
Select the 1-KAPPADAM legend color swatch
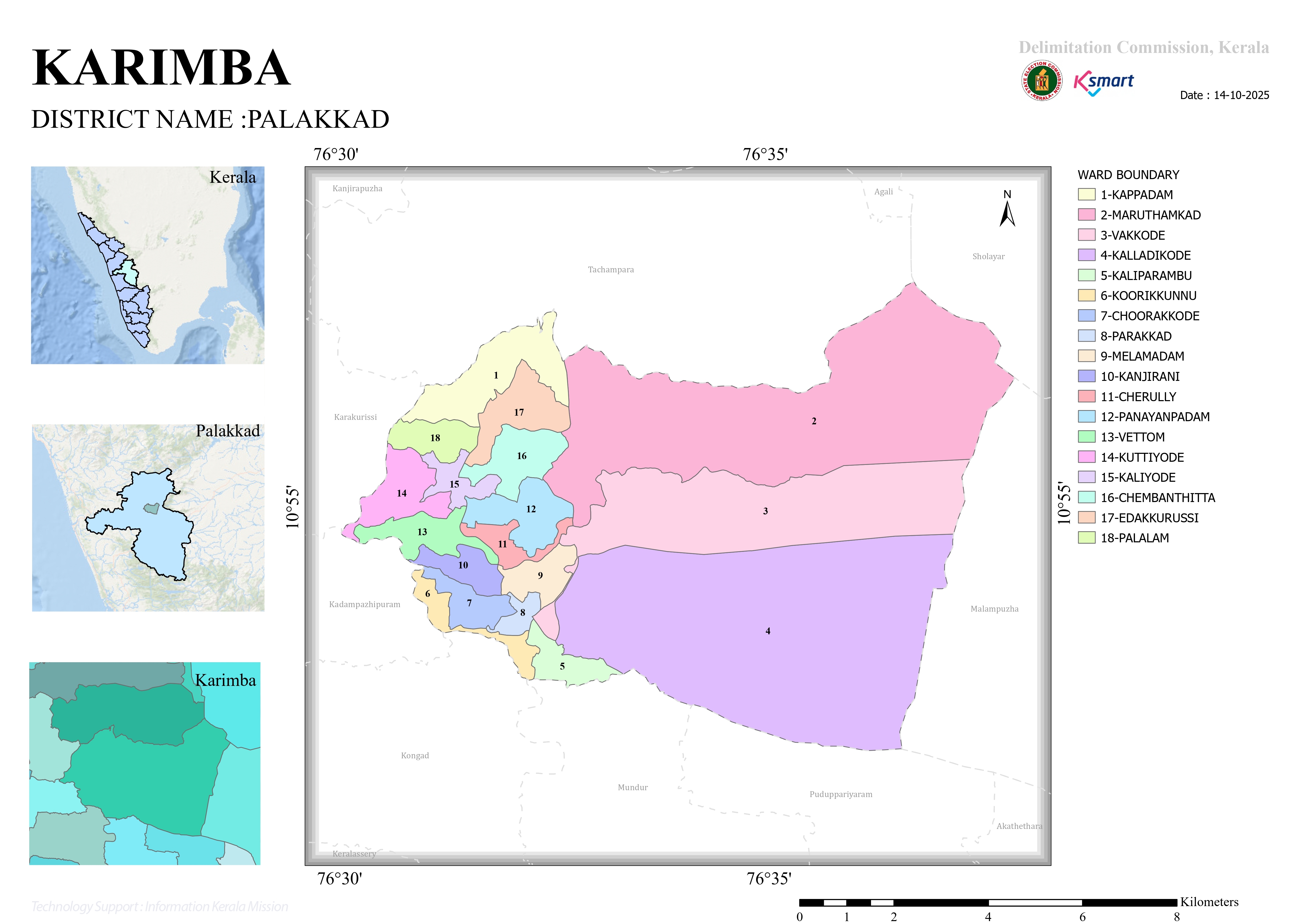click(x=1086, y=195)
